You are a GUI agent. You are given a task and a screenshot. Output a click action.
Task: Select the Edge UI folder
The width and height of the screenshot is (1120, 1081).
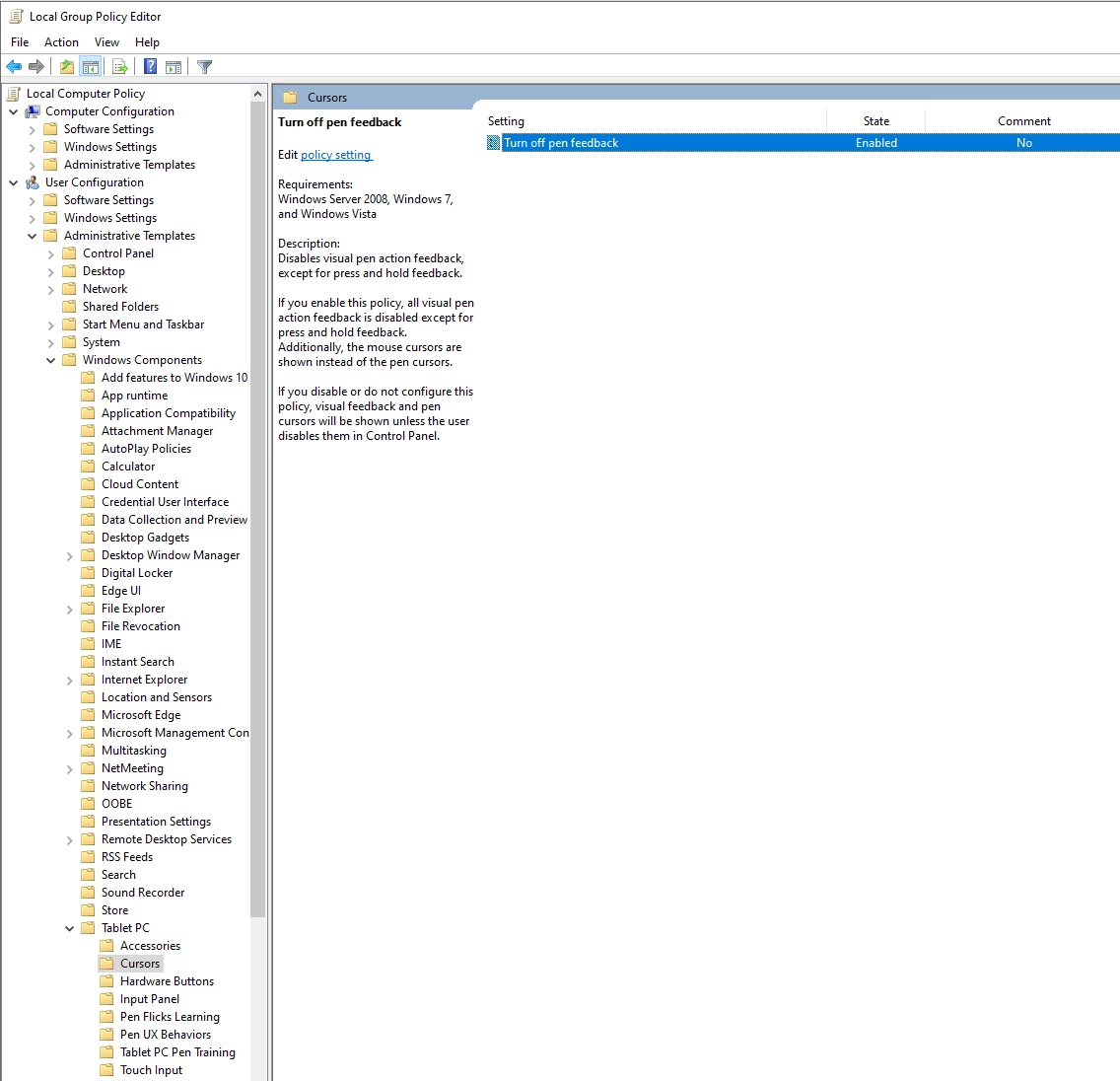click(120, 590)
